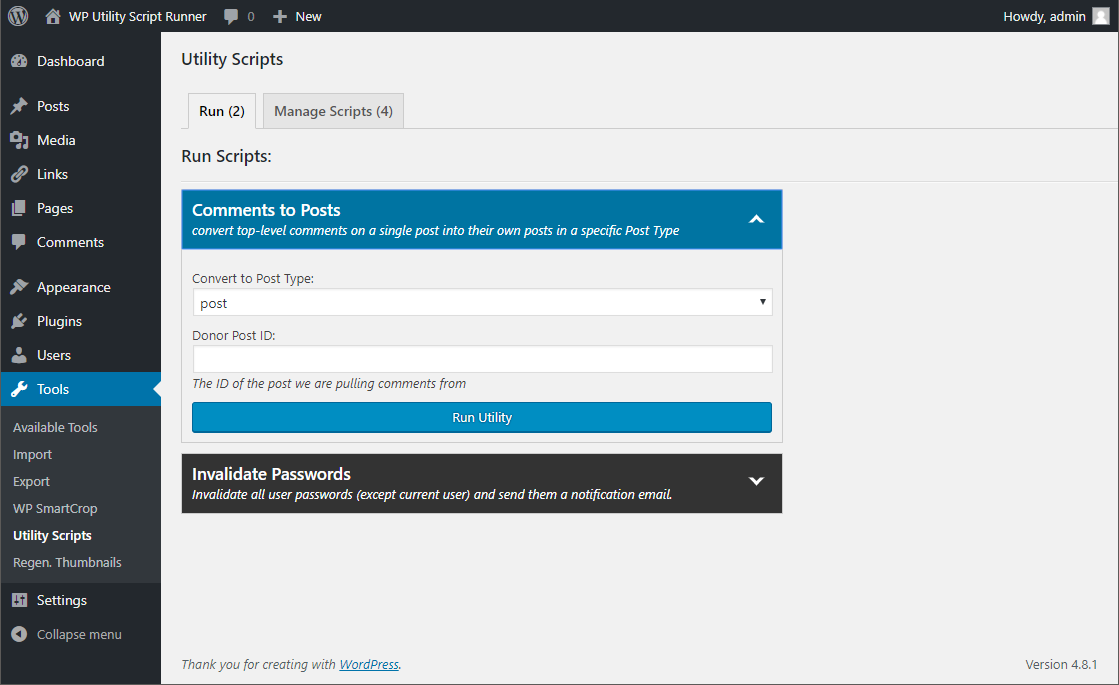Screen dimensions: 1119x685
Task: Open the Export submenu link
Action: pos(31,482)
